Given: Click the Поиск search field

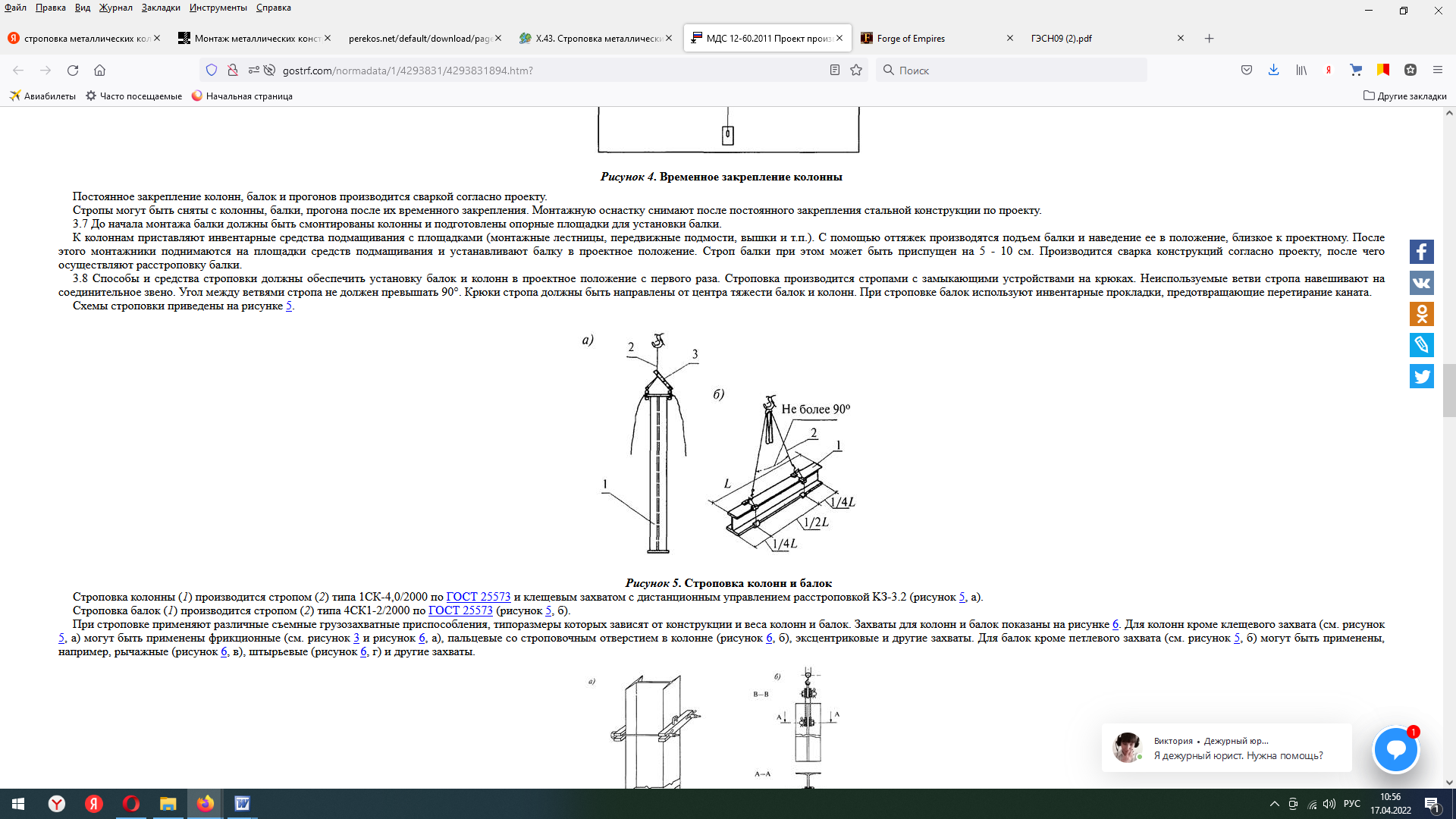Looking at the screenshot, I should [x=1012, y=70].
